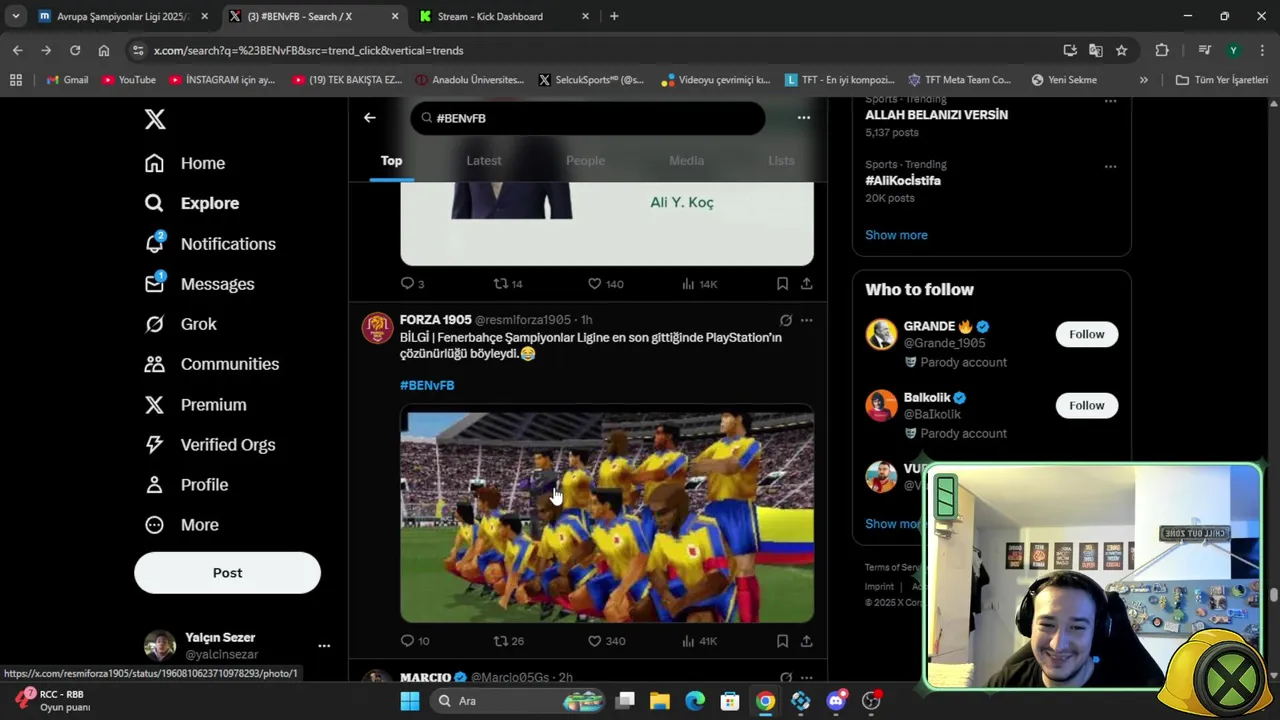This screenshot has height=720, width=1280.
Task: Focus the #BENvFB search field
Action: coord(588,118)
